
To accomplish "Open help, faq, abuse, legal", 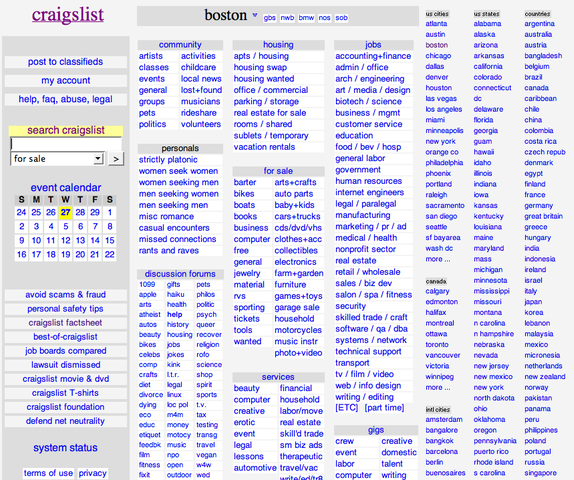I will tap(66, 99).
